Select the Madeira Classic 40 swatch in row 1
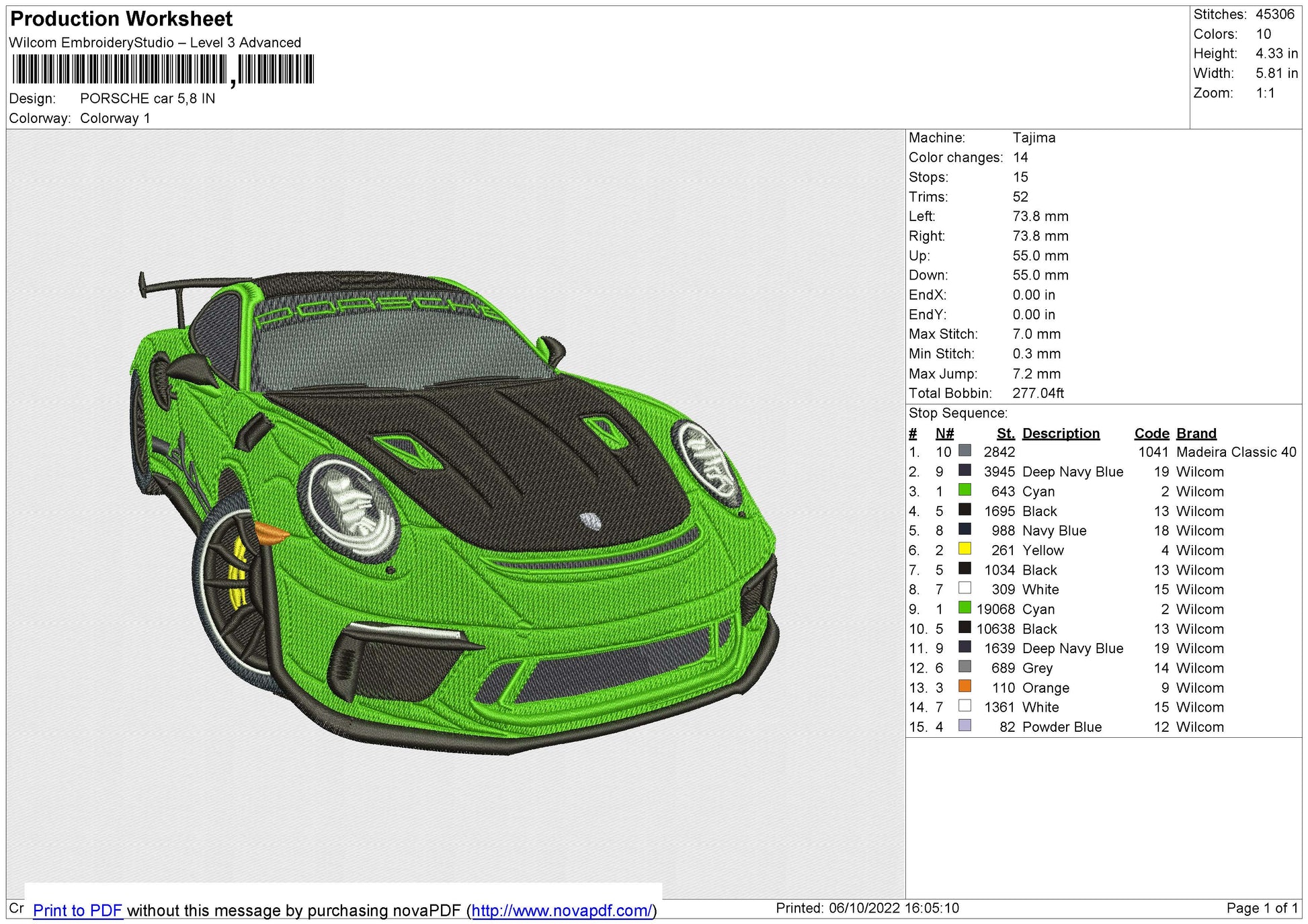 [965, 452]
